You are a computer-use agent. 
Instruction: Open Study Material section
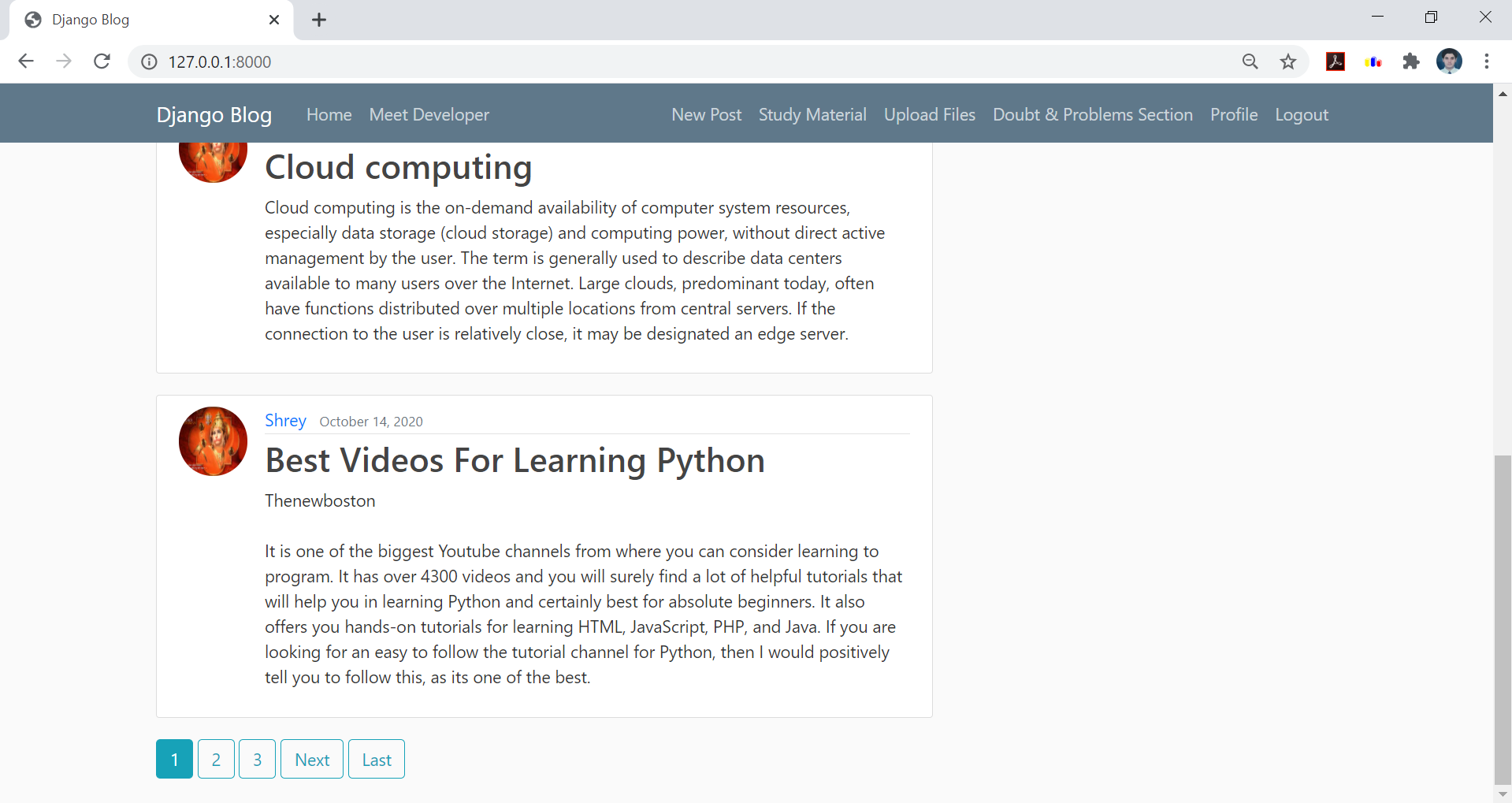[812, 115]
